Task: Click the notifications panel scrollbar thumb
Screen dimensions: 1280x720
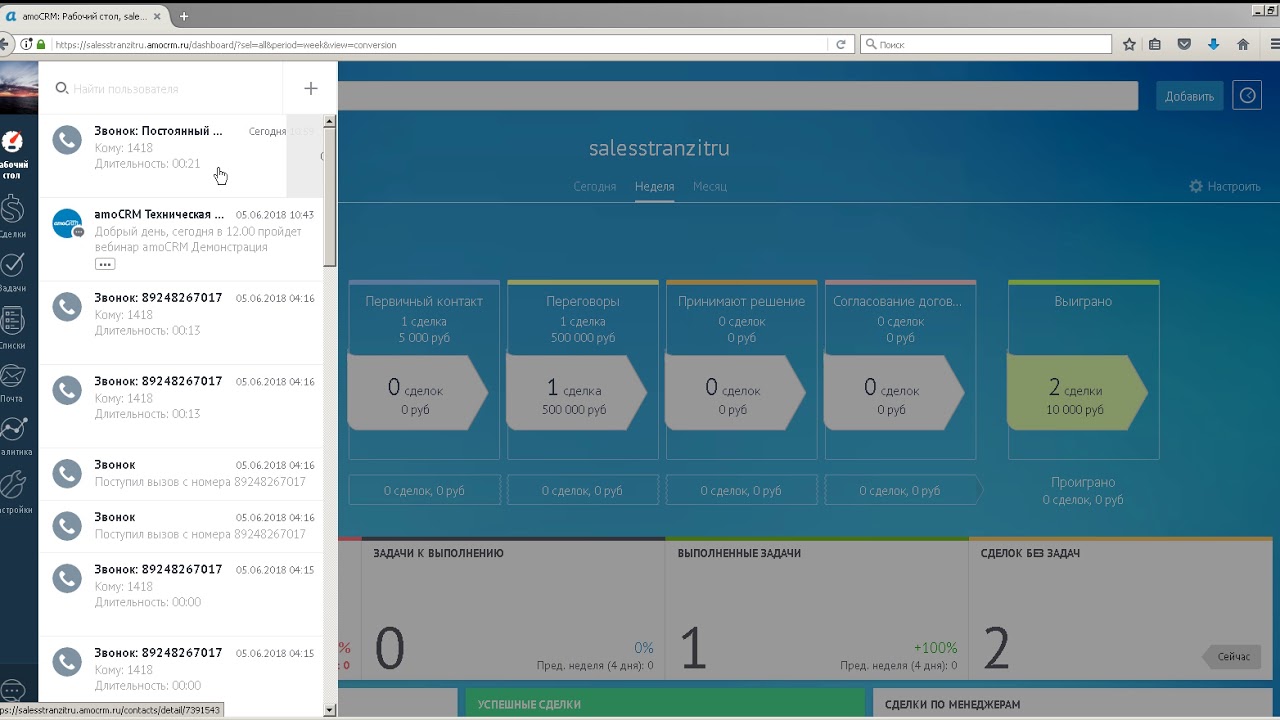Action: pos(330,197)
